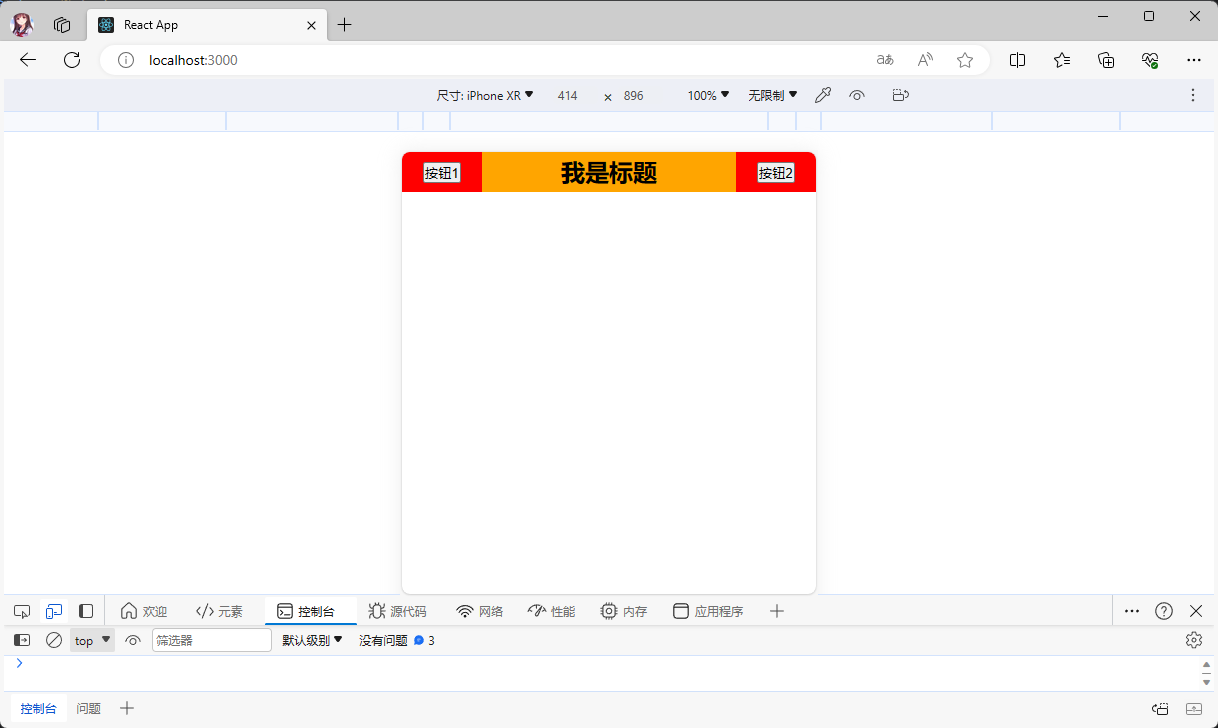Toggle device emulation mode
Image resolution: width=1218 pixels, height=728 pixels.
54,610
